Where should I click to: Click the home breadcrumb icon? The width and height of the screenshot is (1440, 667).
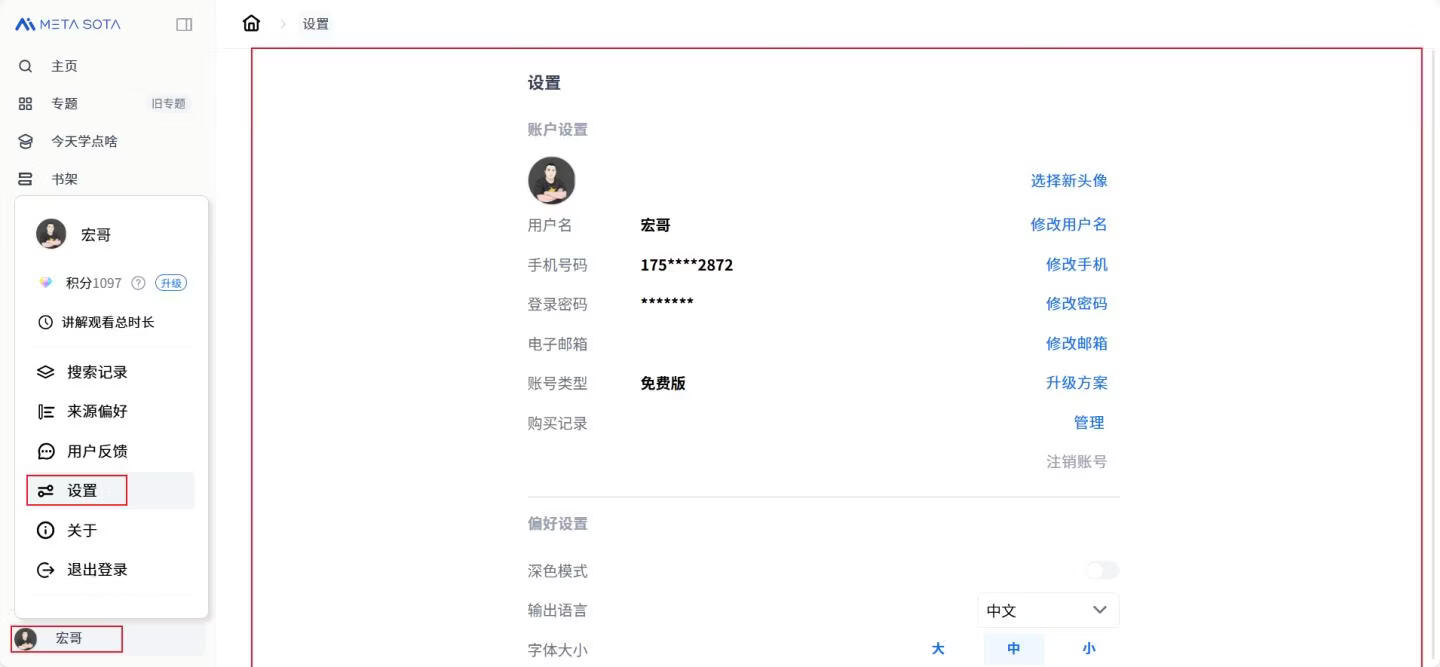[x=252, y=23]
